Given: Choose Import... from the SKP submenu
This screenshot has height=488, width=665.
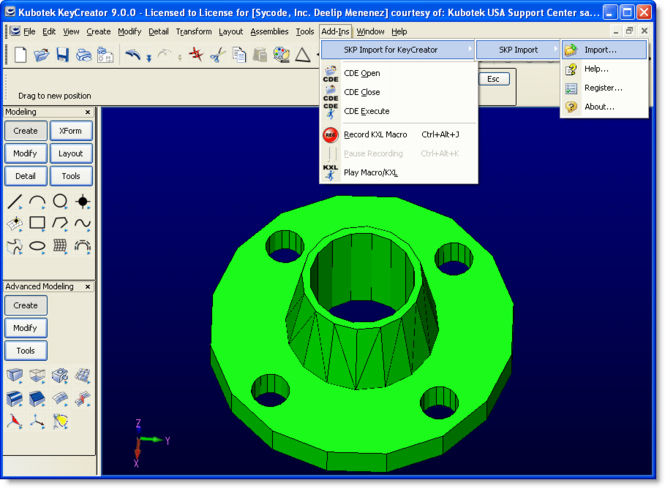Looking at the screenshot, I should pyautogui.click(x=604, y=50).
